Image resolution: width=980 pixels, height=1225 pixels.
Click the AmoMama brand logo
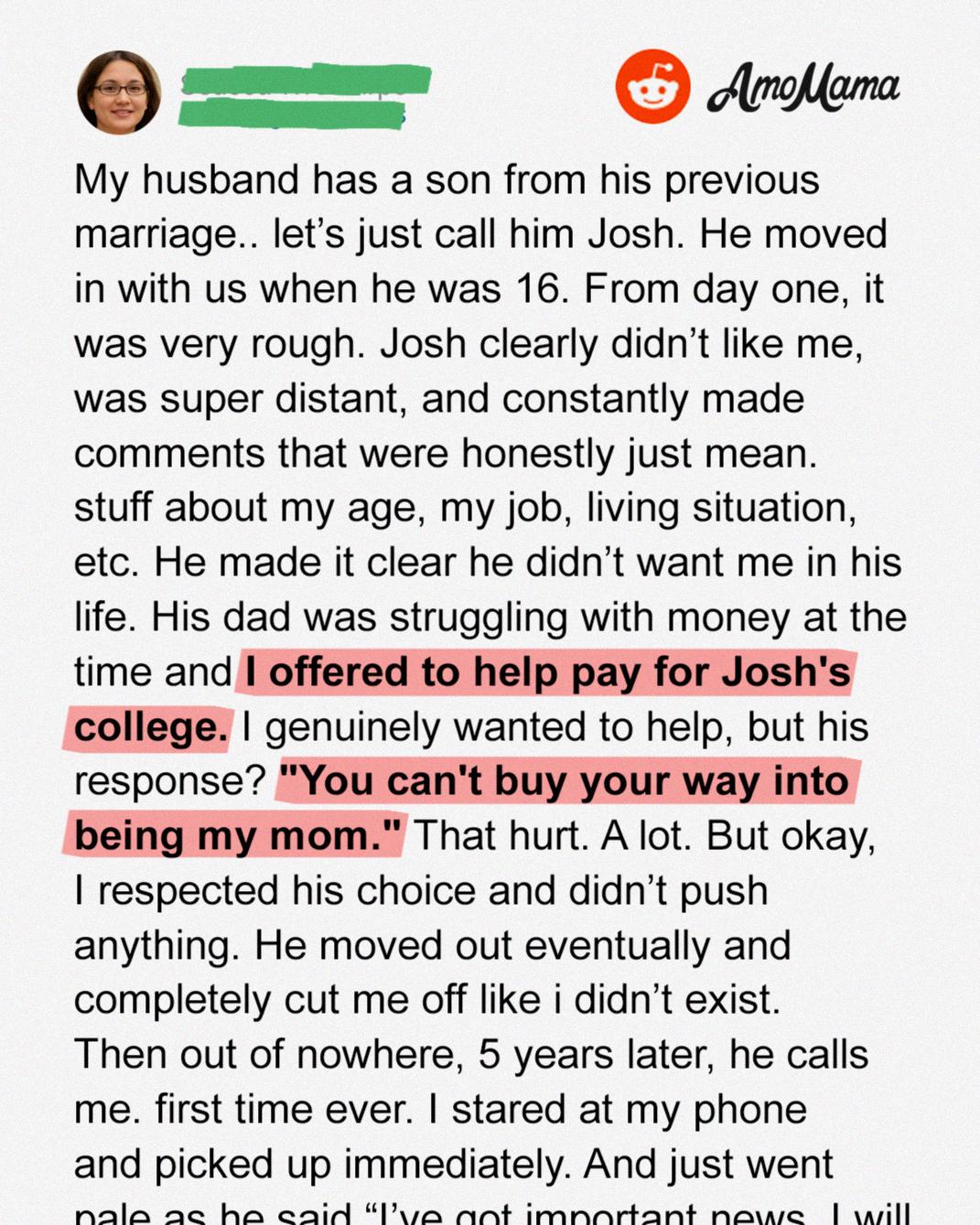(x=802, y=89)
